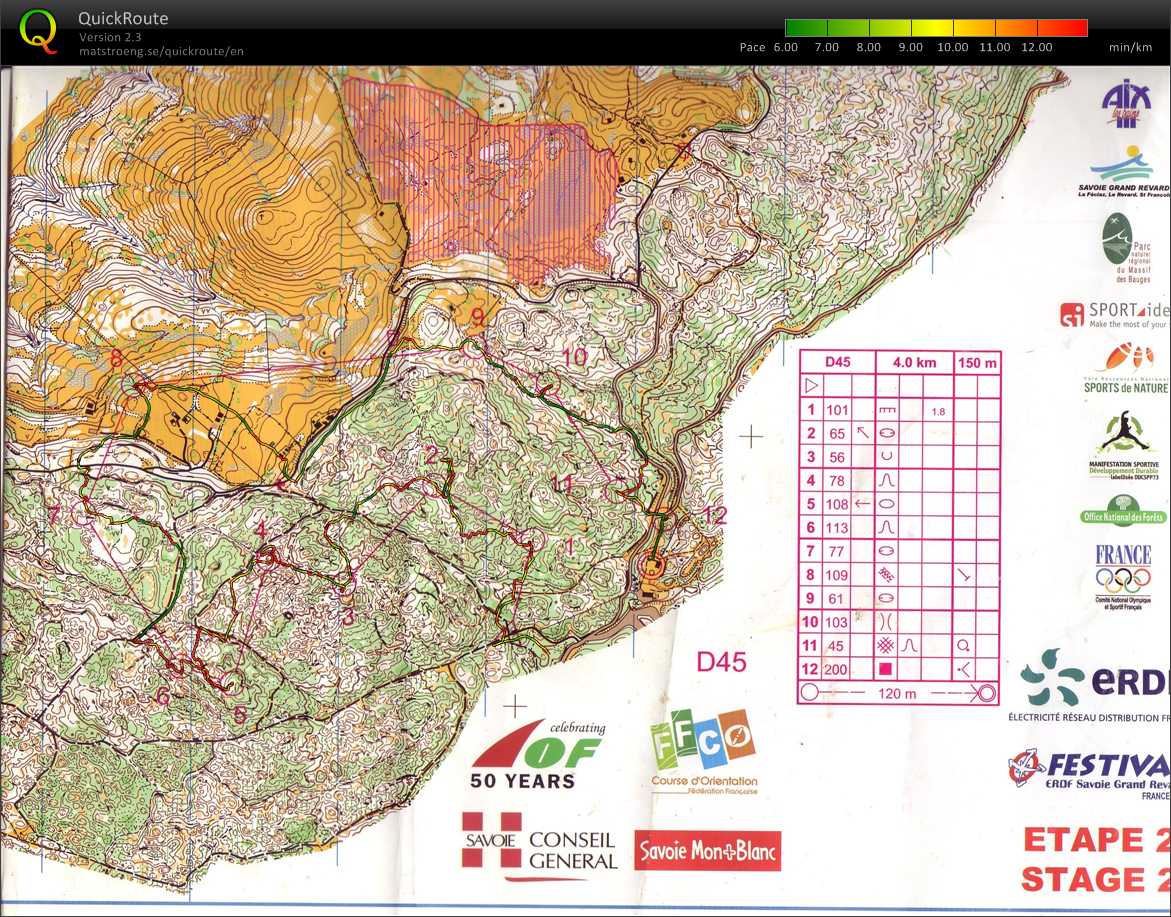Click the 12.00 pace legend value

pos(1037,47)
